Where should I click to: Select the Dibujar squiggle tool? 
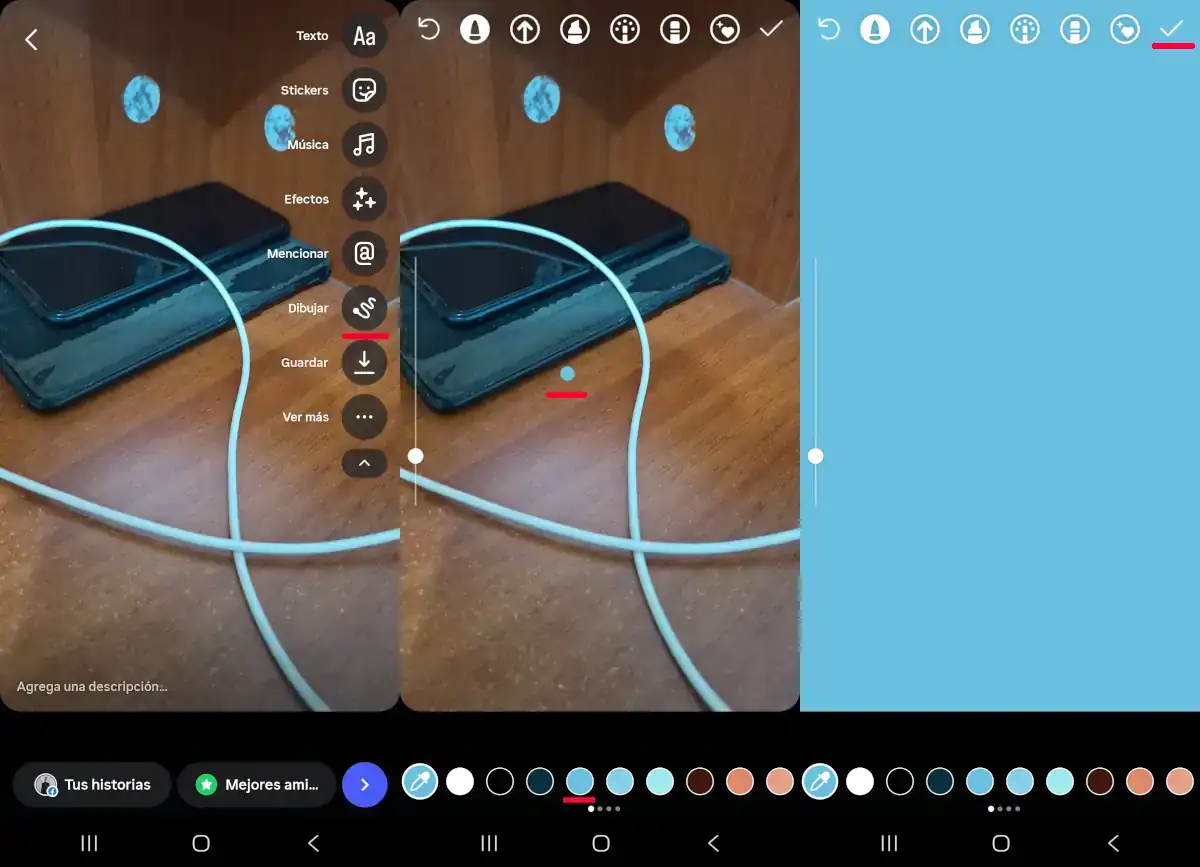[x=364, y=308]
